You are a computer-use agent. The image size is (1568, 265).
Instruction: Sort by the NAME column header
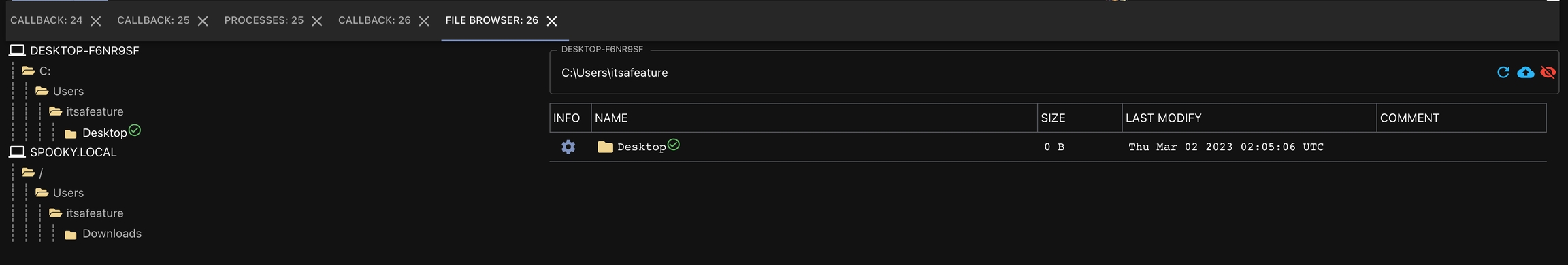(x=611, y=118)
